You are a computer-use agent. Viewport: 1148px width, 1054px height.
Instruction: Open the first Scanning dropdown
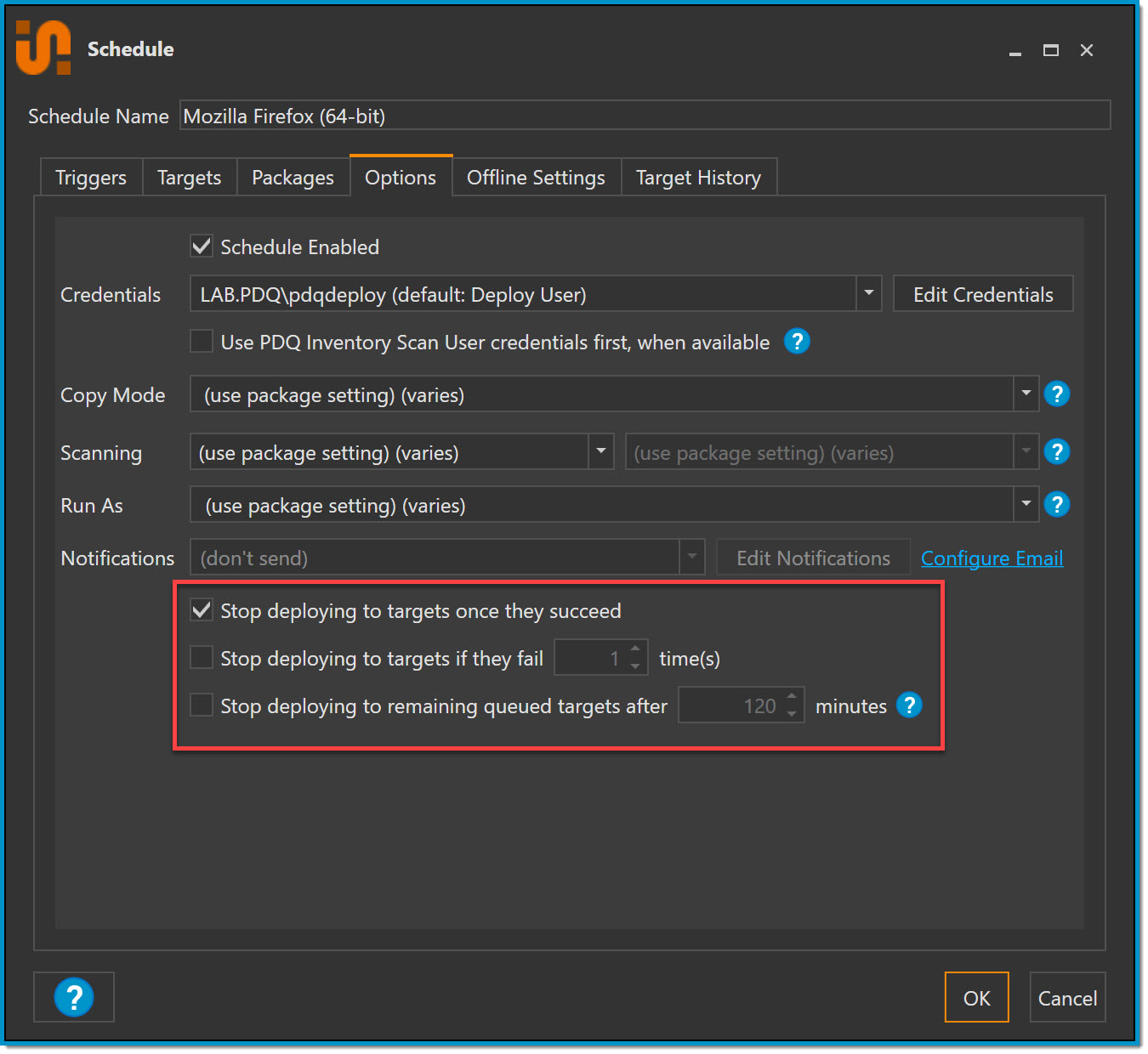point(401,451)
